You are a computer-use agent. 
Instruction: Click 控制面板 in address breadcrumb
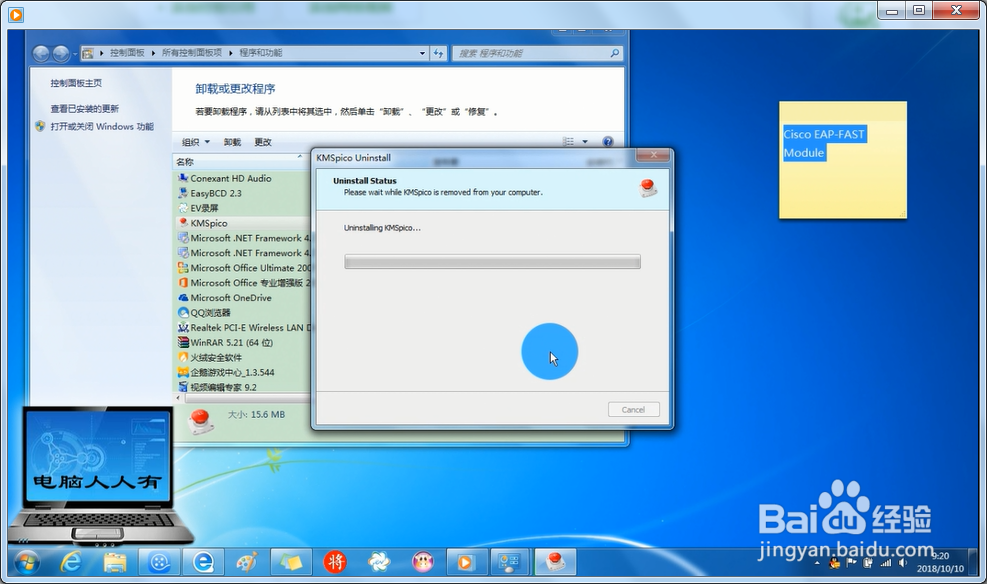coord(127,53)
